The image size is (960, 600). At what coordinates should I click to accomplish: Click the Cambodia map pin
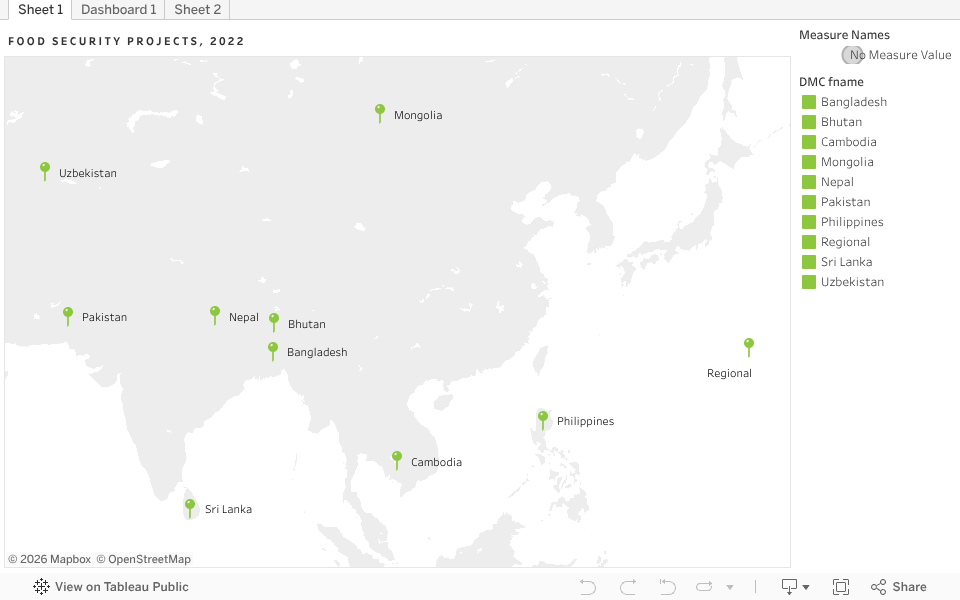397,460
